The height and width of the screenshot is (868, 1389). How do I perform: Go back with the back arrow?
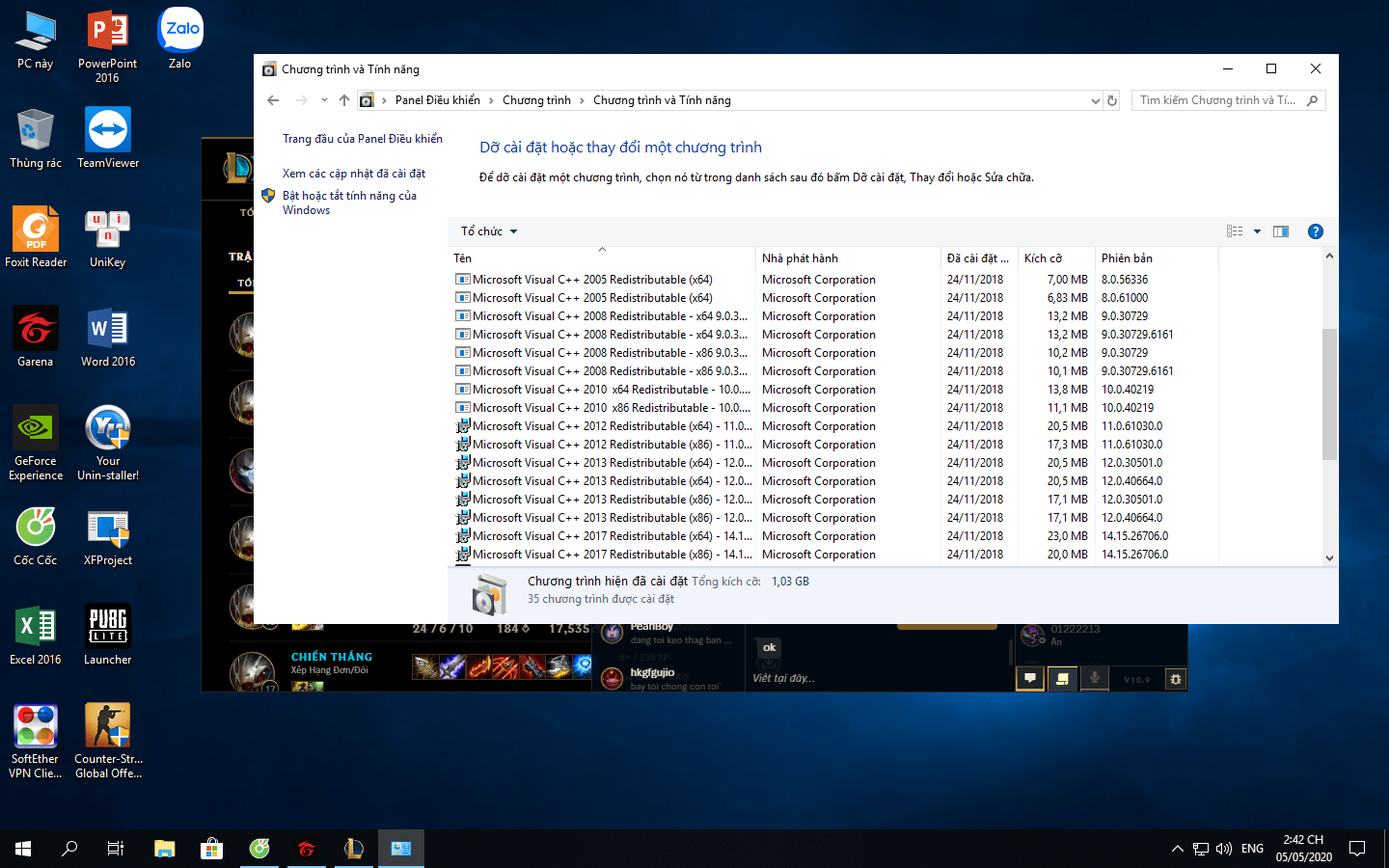point(273,100)
